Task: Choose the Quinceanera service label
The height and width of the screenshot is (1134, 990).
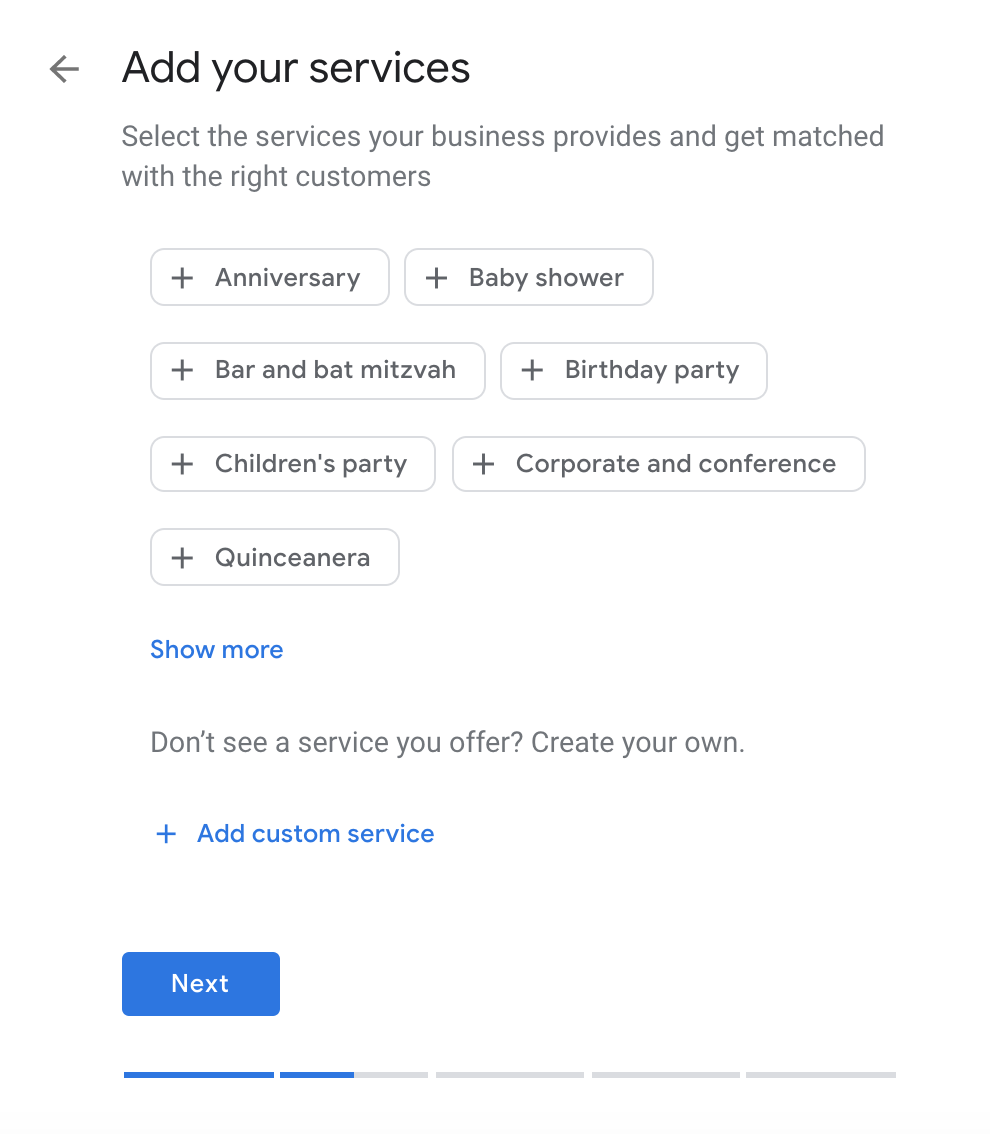Action: click(x=292, y=557)
